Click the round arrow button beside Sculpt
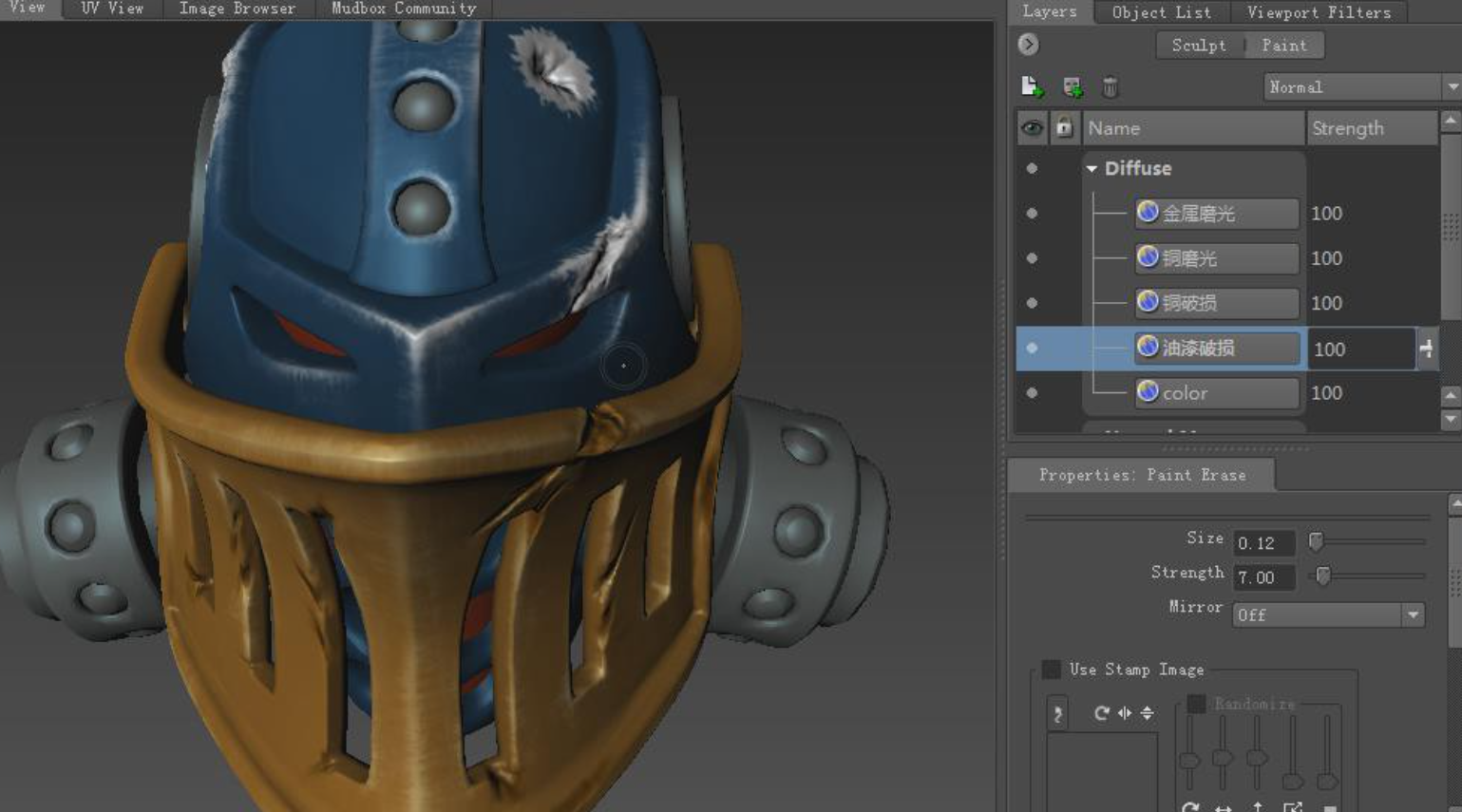The height and width of the screenshot is (812, 1462). tap(1028, 45)
